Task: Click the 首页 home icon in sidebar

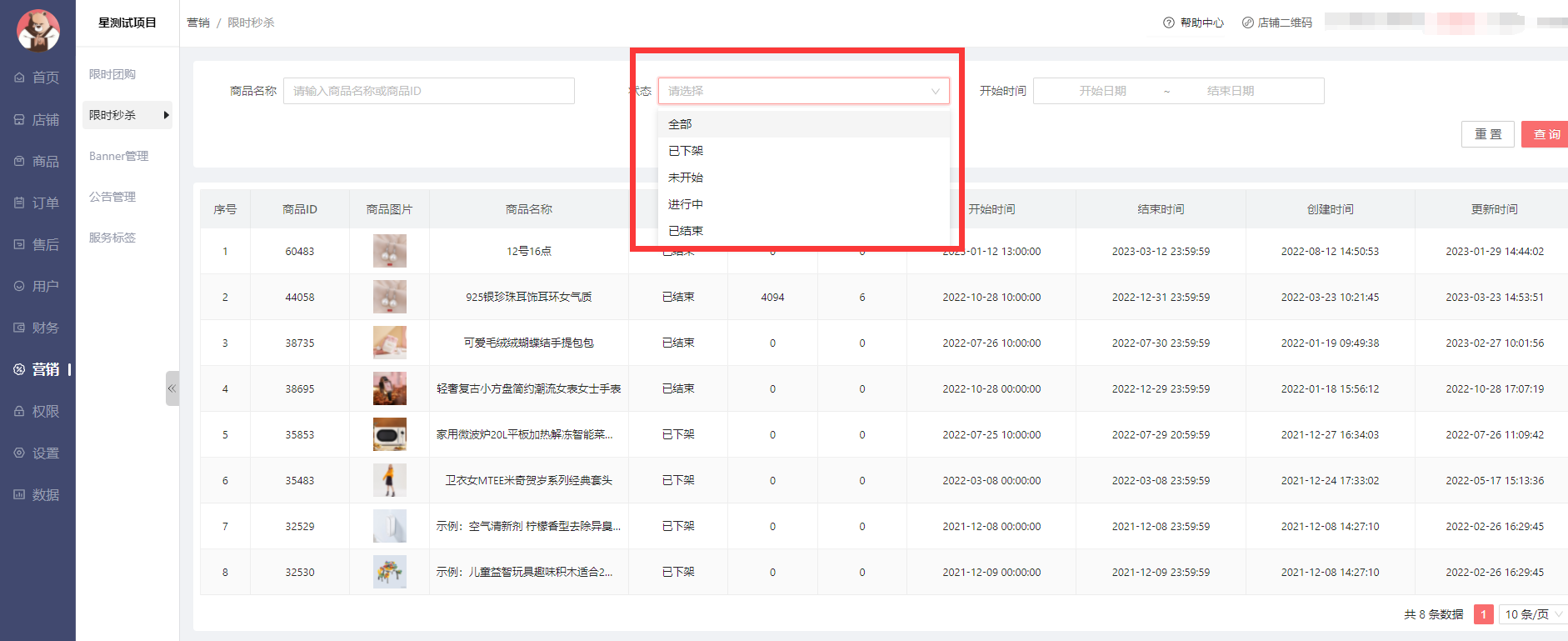Action: (x=19, y=78)
